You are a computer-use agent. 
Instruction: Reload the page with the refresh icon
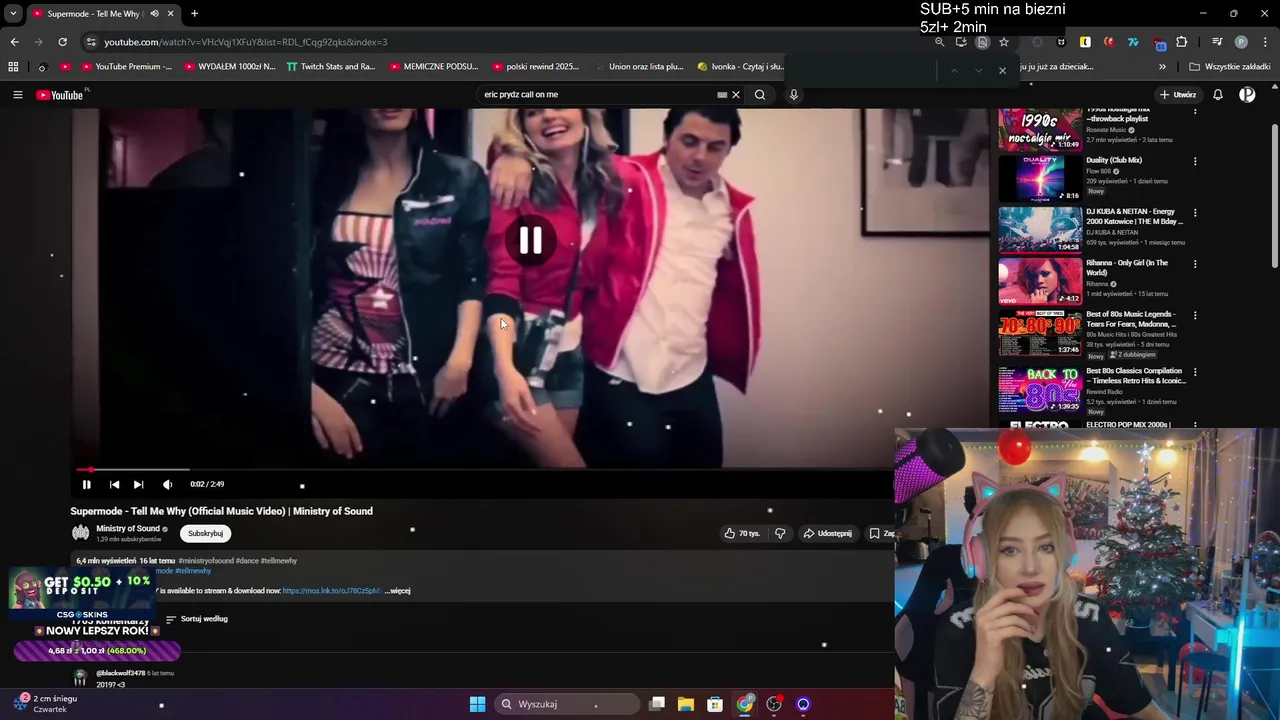pos(62,42)
